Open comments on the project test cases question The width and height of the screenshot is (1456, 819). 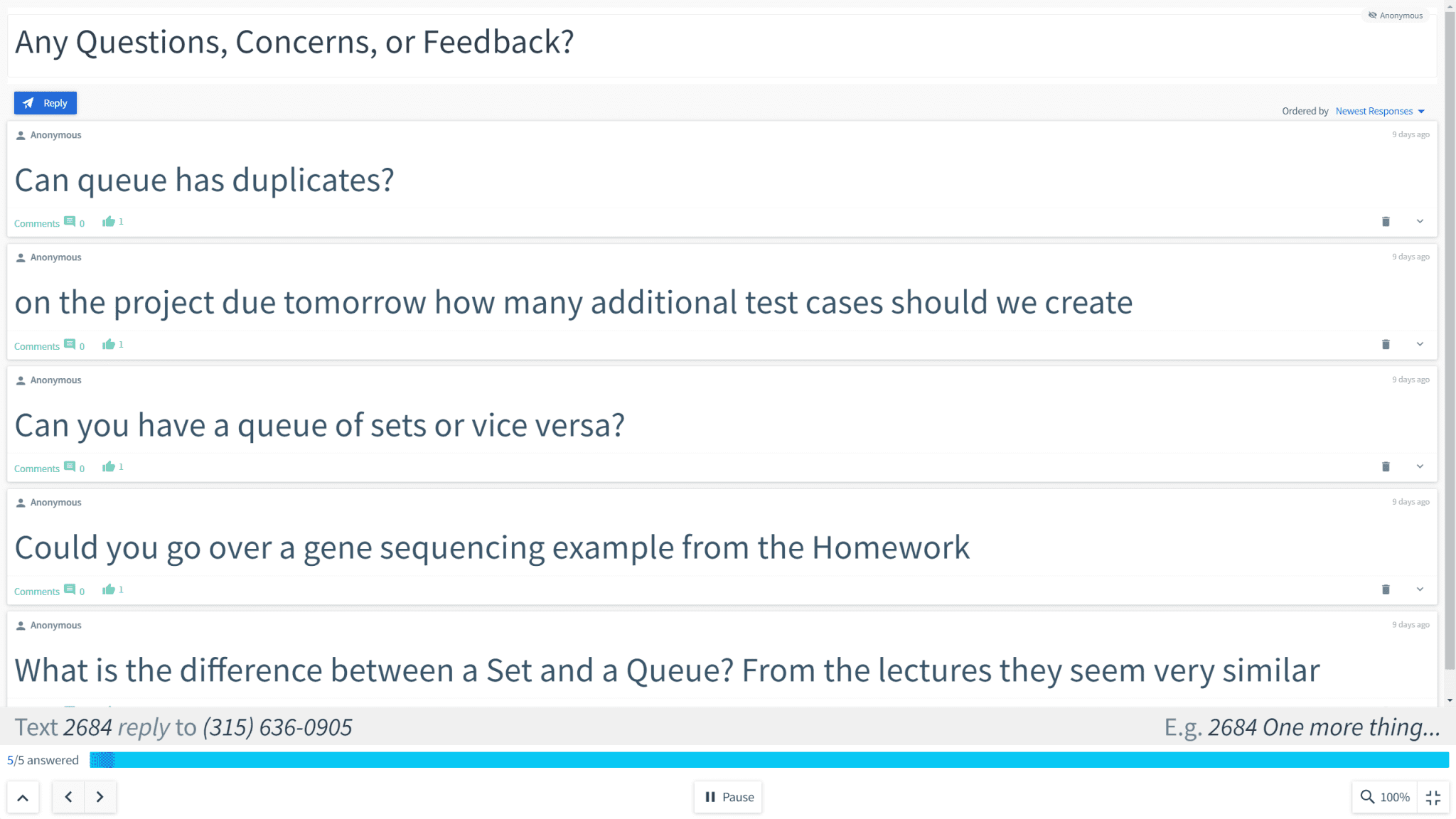pyautogui.click(x=37, y=346)
